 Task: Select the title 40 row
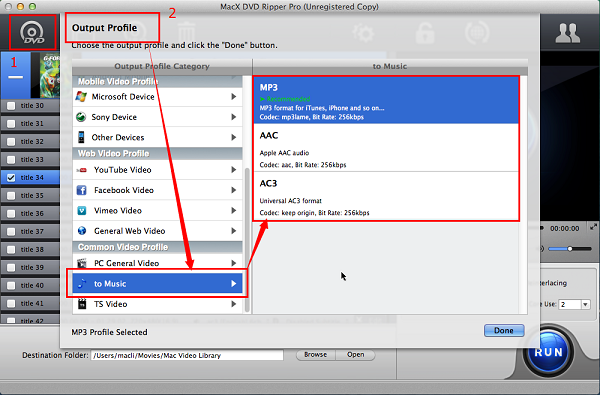(x=30, y=285)
